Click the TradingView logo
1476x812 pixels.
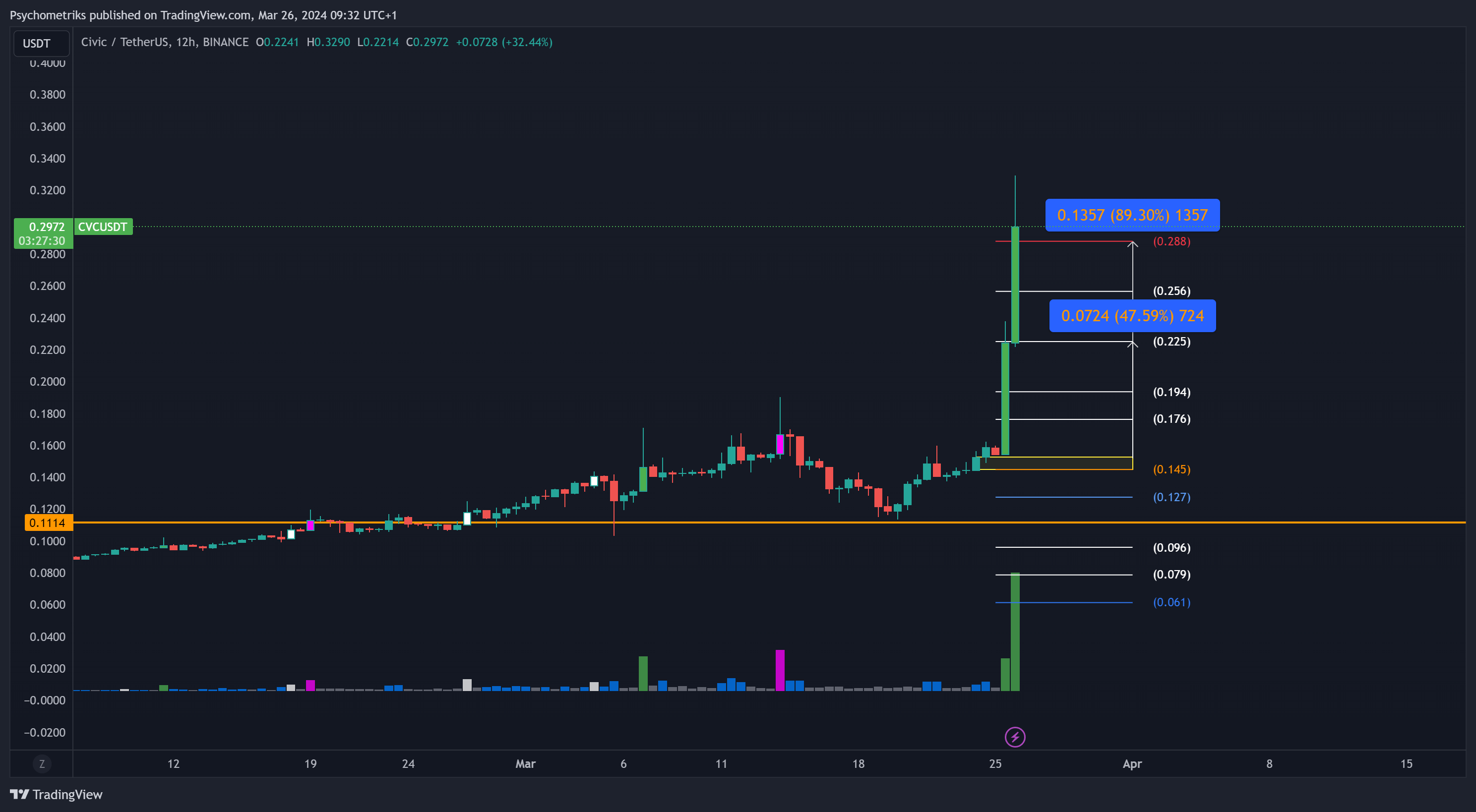click(x=56, y=794)
